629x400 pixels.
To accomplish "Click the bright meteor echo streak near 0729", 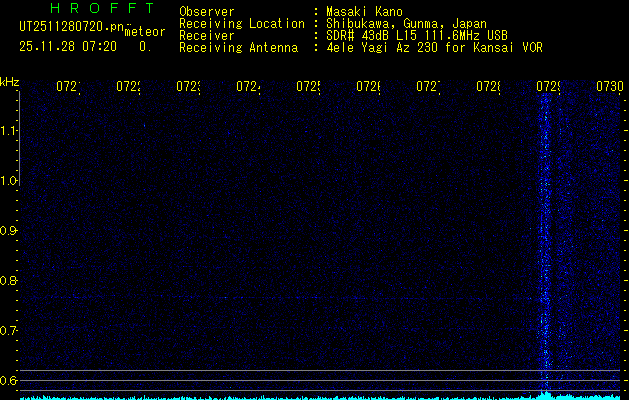I will tap(544, 241).
